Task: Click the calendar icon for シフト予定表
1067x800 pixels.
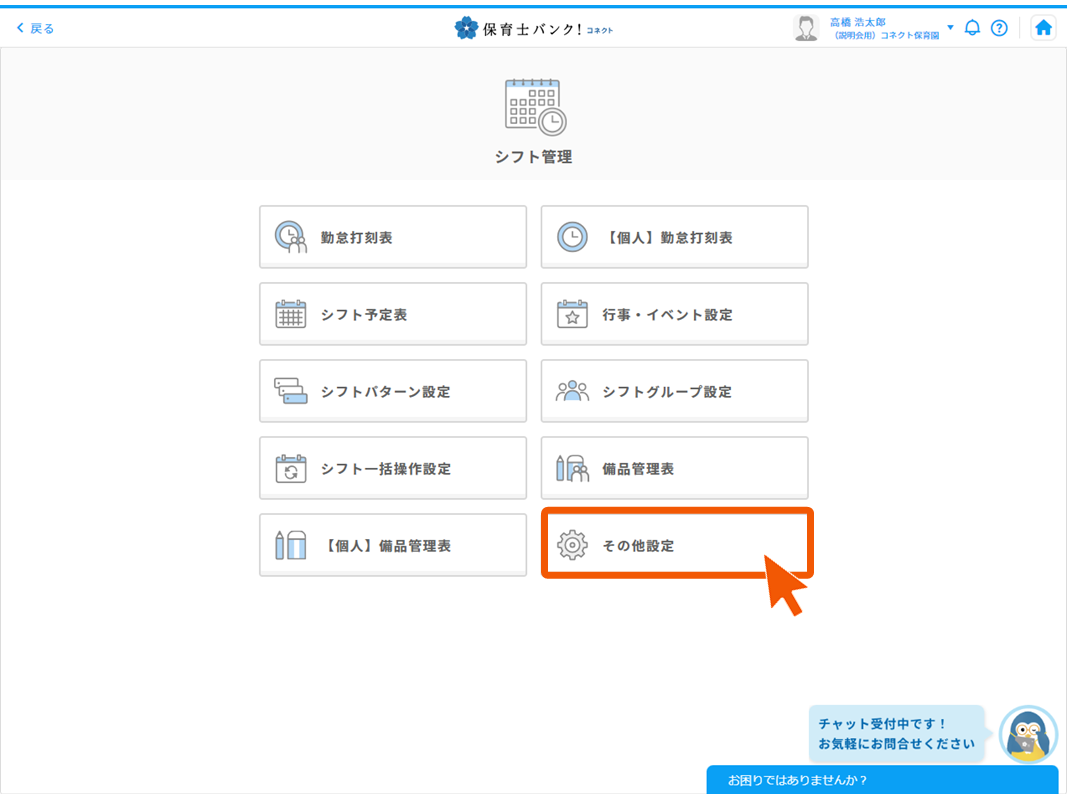Action: tap(290, 314)
